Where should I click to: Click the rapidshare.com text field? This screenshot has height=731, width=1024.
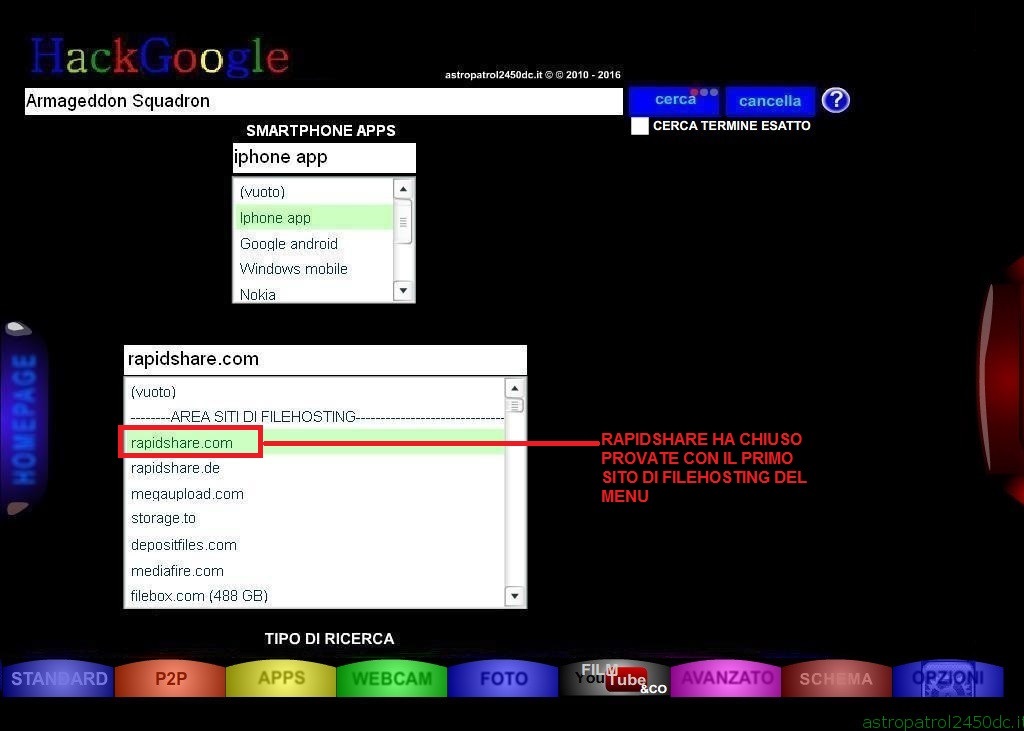click(x=325, y=359)
